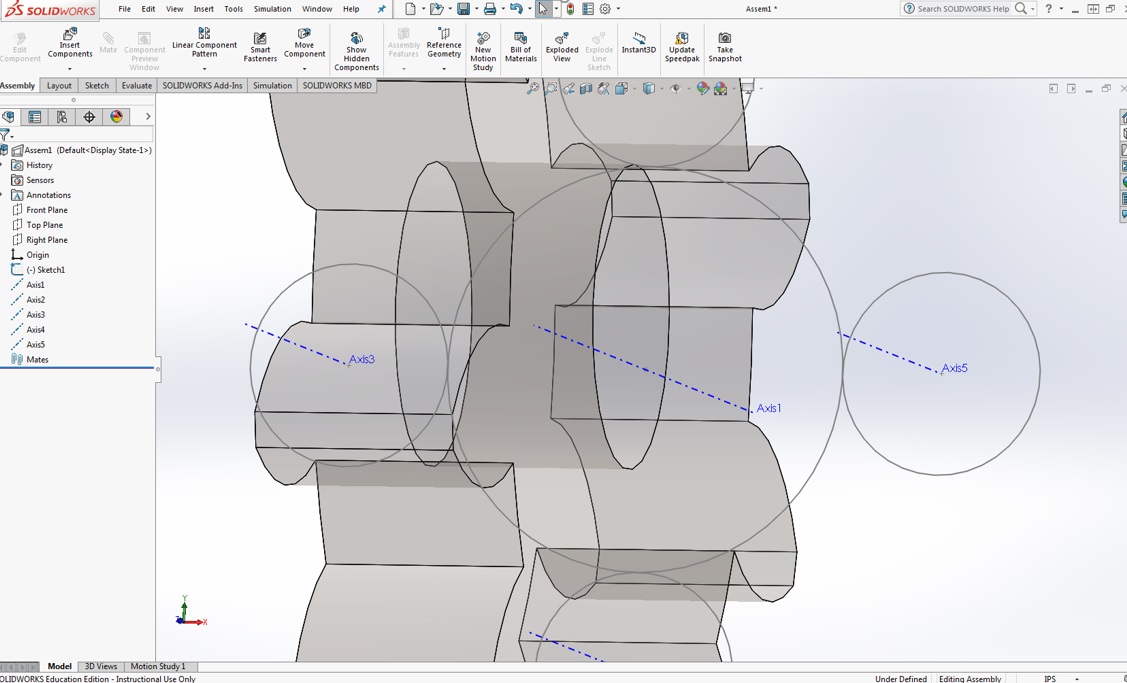Open the DisplayManager color wheel tab

point(116,116)
